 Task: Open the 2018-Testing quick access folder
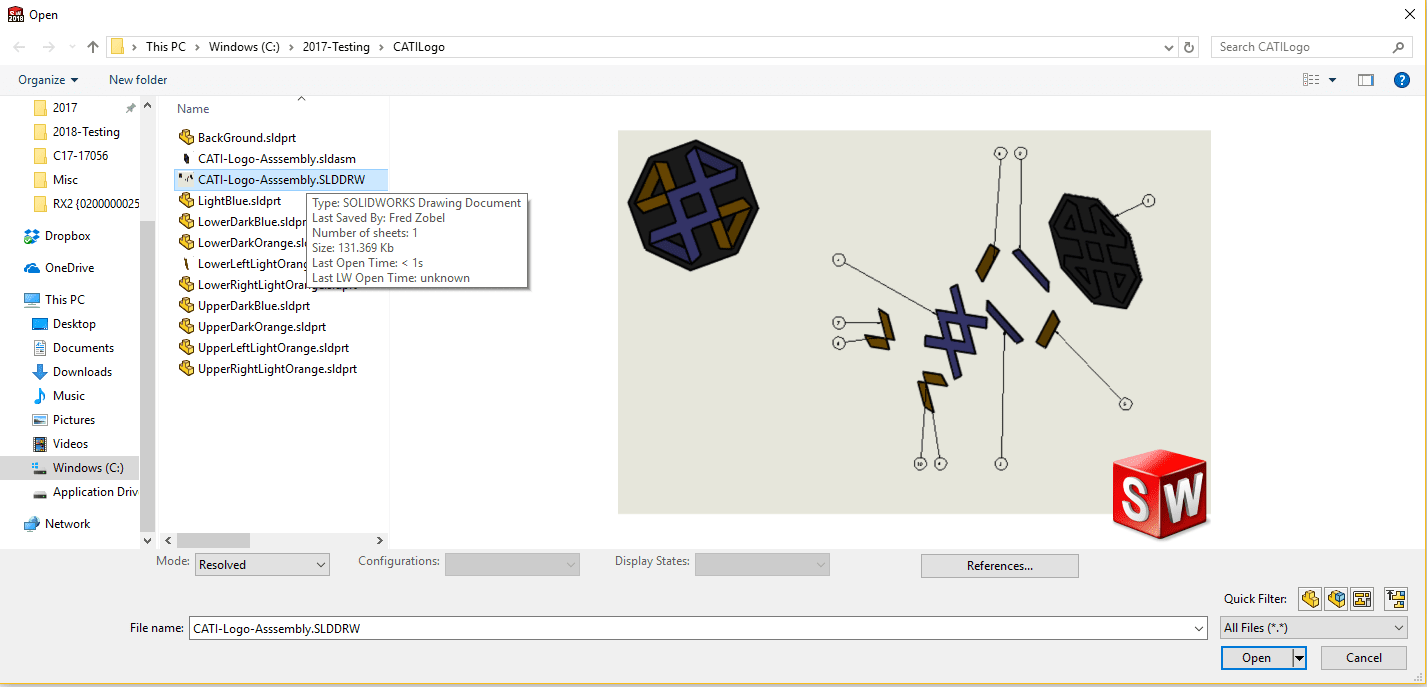86,132
